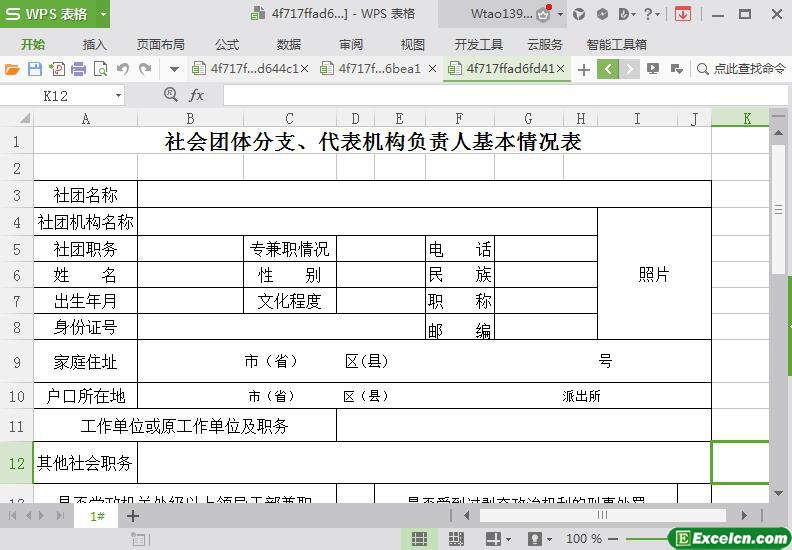
Task: Click into the formula bar input
Action: click(x=505, y=95)
